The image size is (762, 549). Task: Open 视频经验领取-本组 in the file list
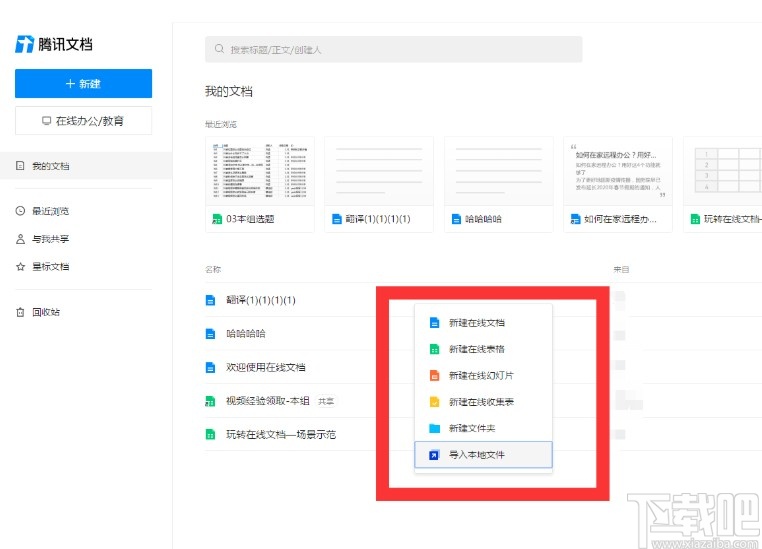[x=268, y=401]
